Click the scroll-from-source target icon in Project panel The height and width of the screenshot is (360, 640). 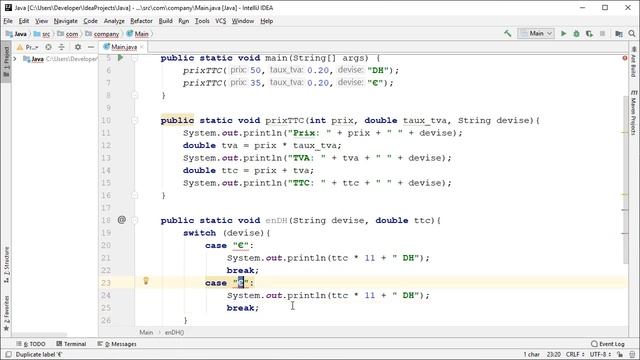(49, 47)
